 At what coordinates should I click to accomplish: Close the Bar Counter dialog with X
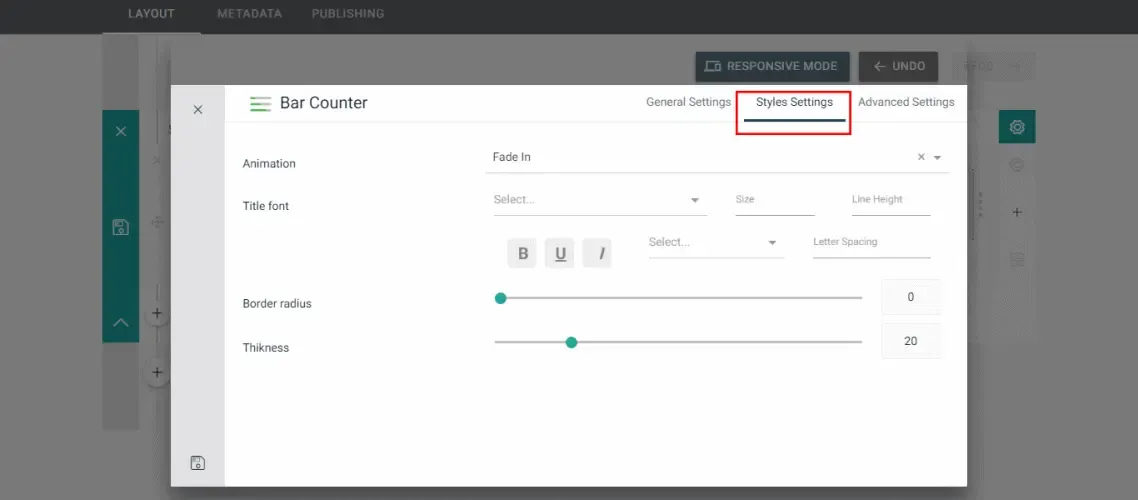pyautogui.click(x=197, y=110)
